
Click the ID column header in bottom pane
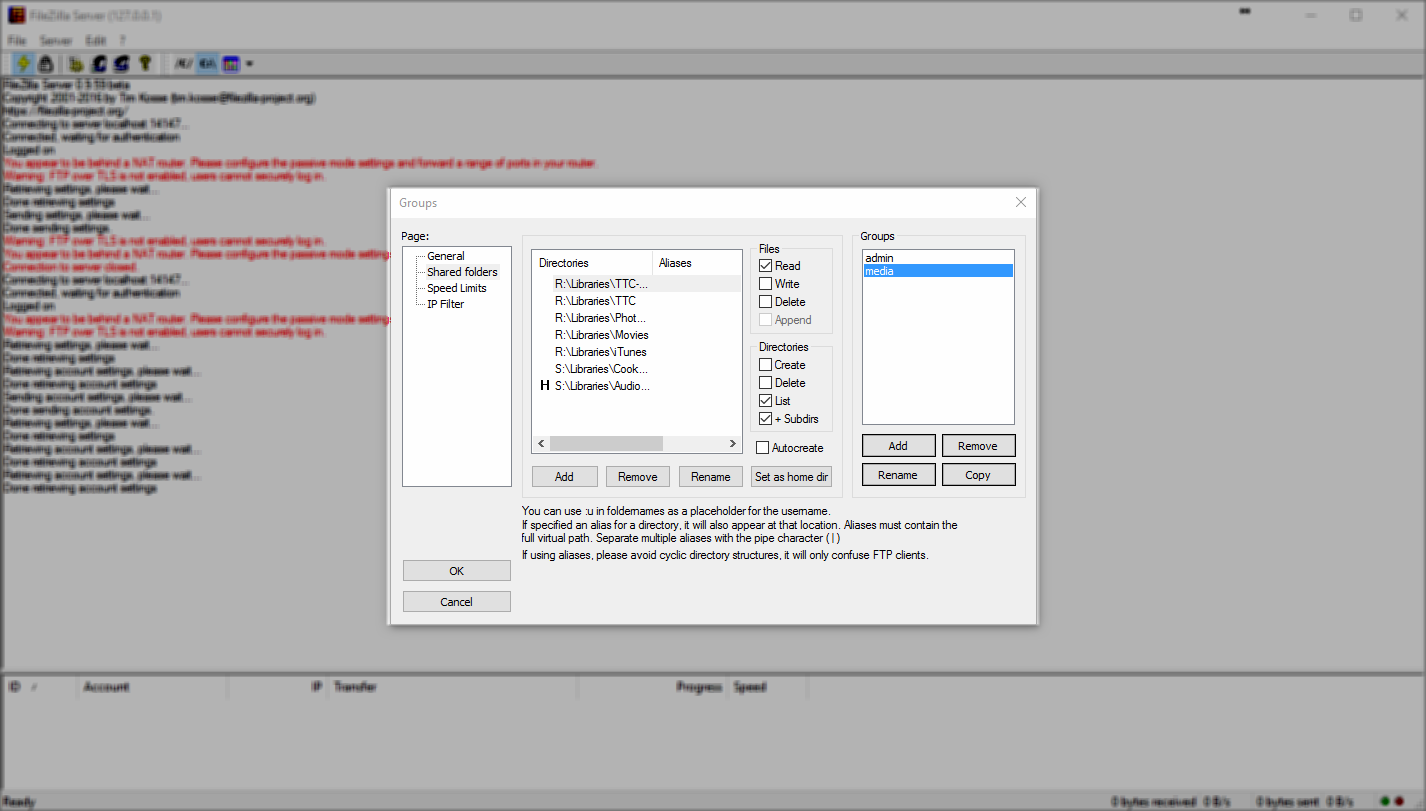pyautogui.click(x=40, y=687)
